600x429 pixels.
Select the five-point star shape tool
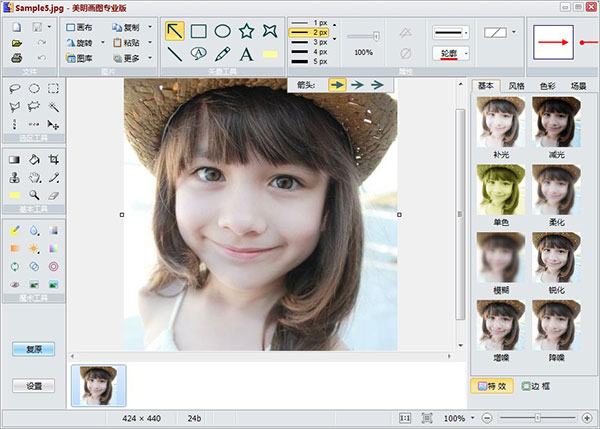[x=246, y=31]
